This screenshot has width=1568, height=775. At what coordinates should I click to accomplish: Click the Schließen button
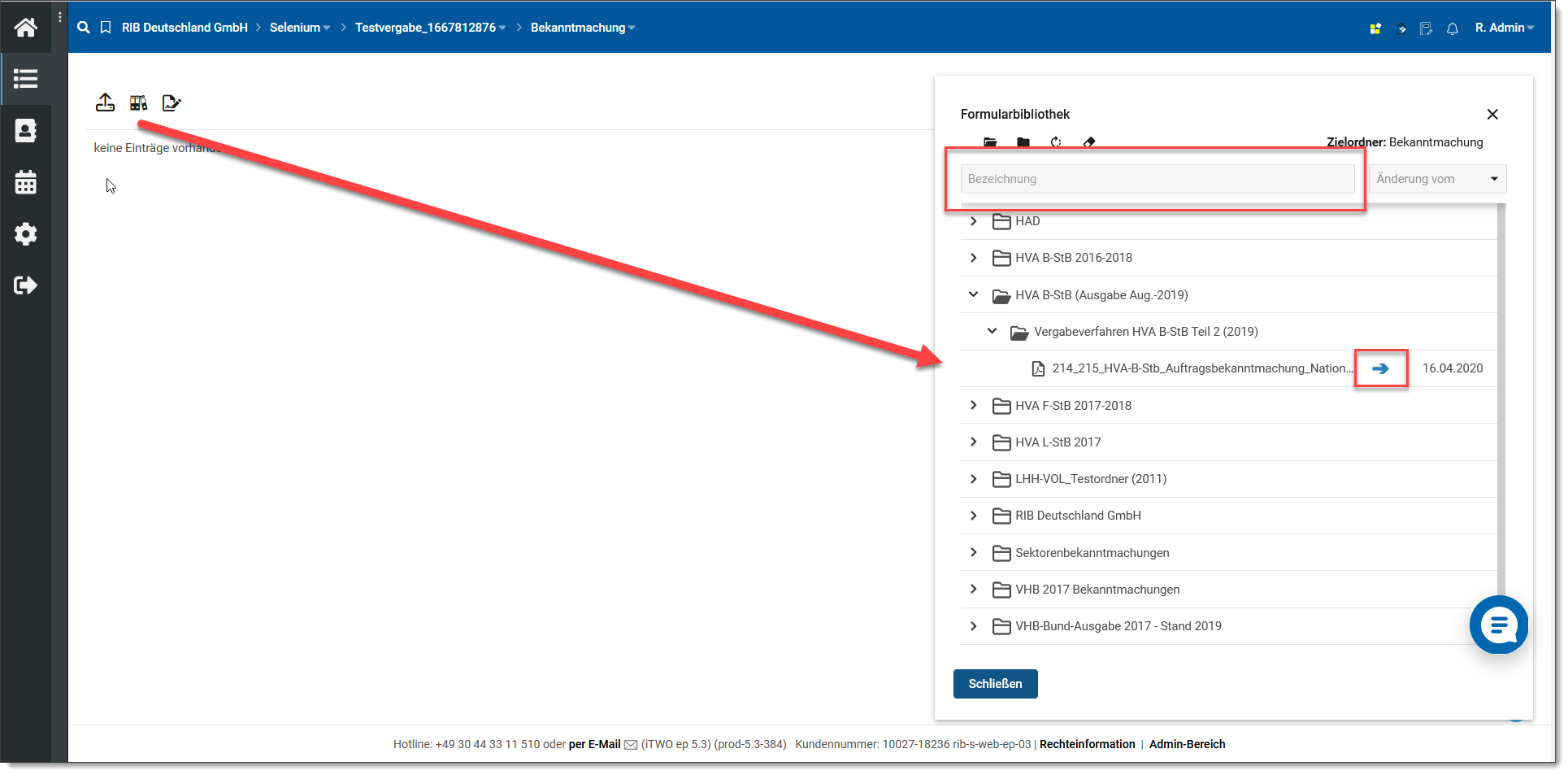click(995, 684)
